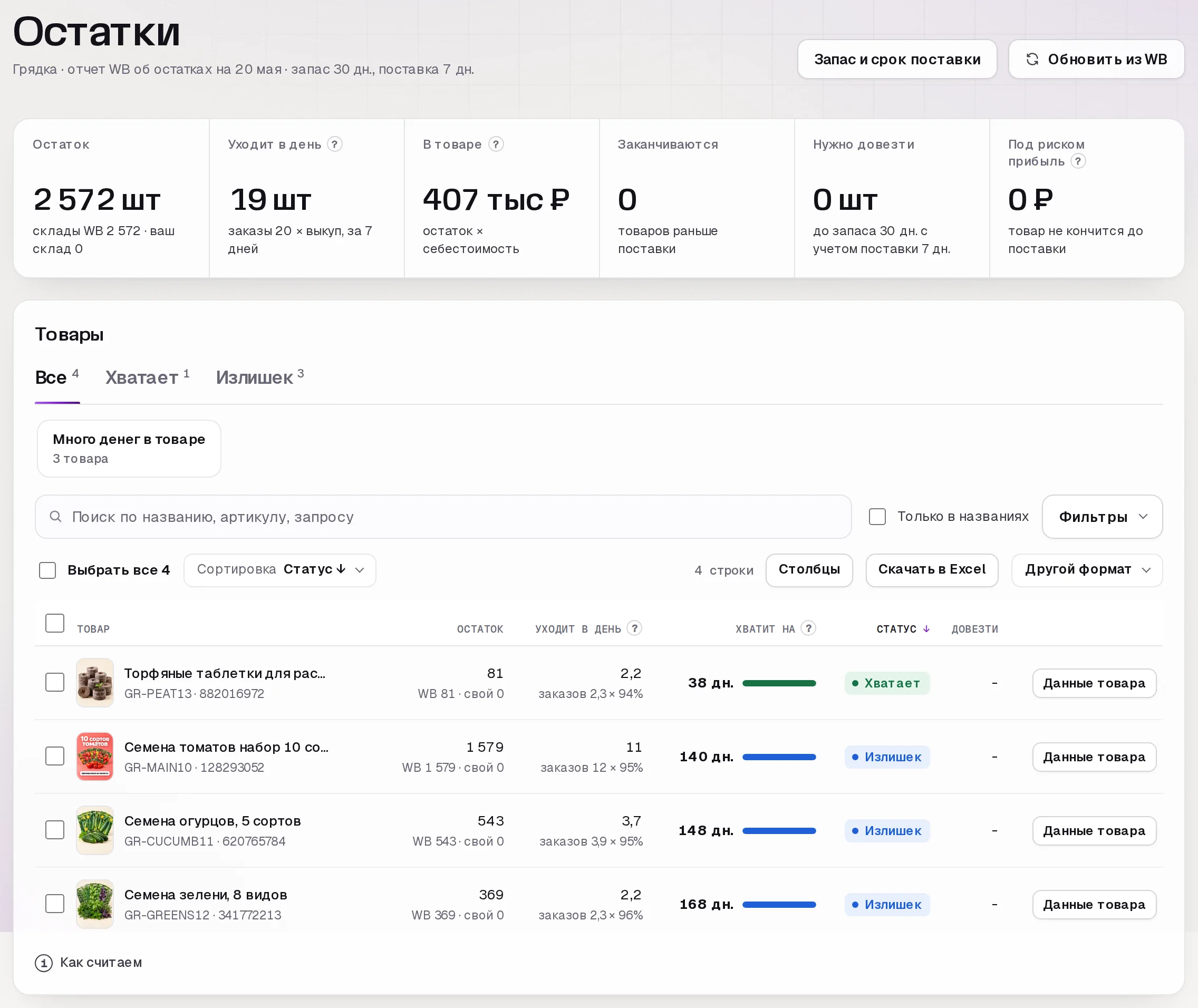The height and width of the screenshot is (1008, 1198).
Task: Select checkbox for Семена томатов row
Action: click(55, 756)
